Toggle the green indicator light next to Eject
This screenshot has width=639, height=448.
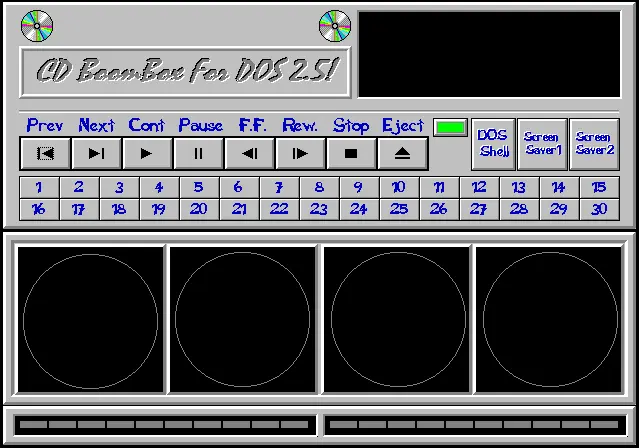[450, 128]
